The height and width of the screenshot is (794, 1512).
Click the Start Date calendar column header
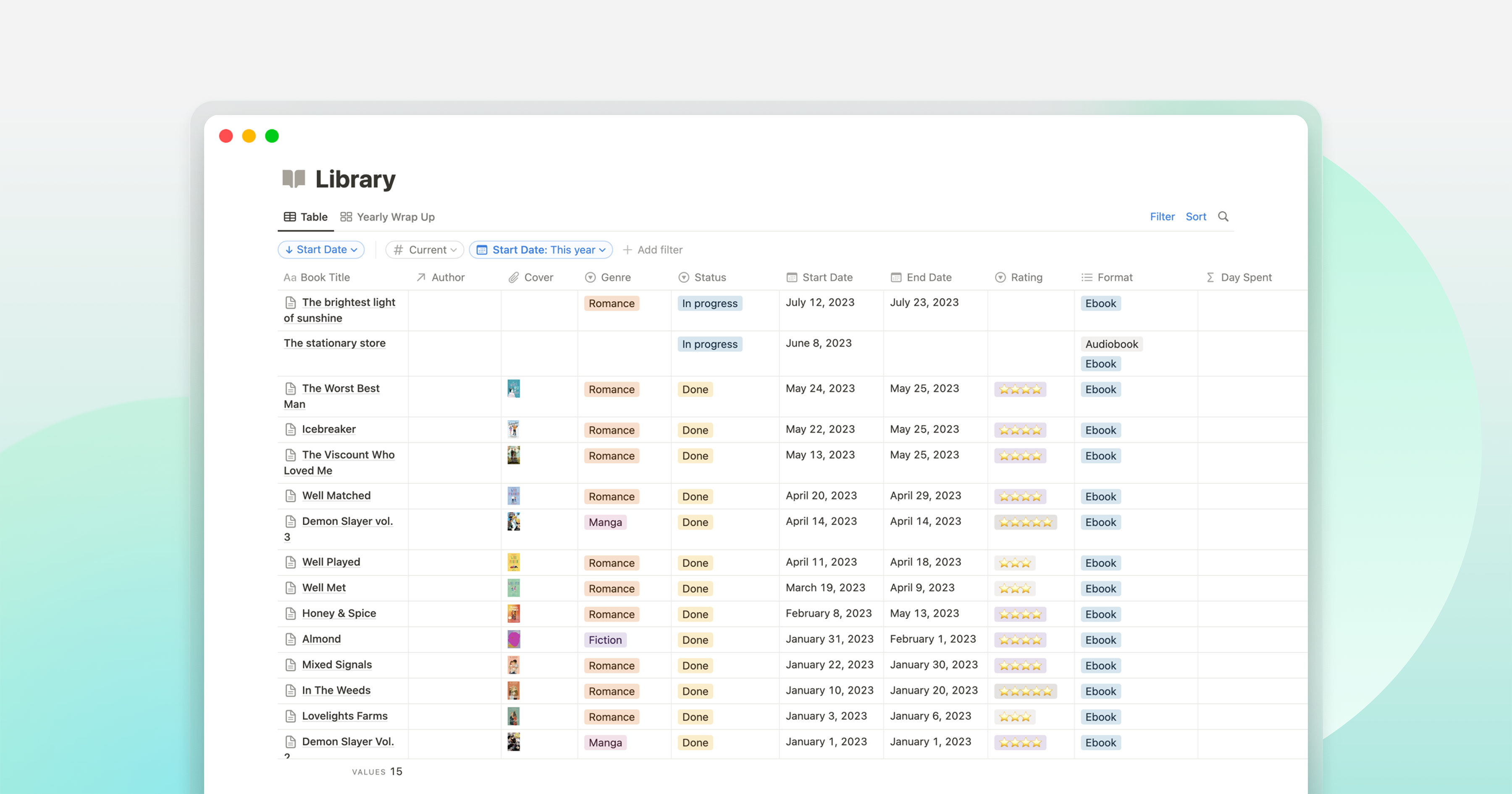point(819,277)
